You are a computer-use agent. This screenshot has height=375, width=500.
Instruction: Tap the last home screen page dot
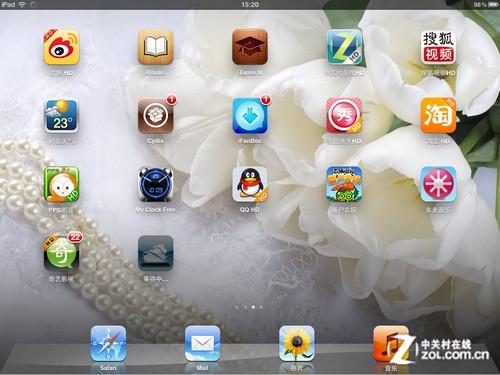pyautogui.click(x=261, y=307)
